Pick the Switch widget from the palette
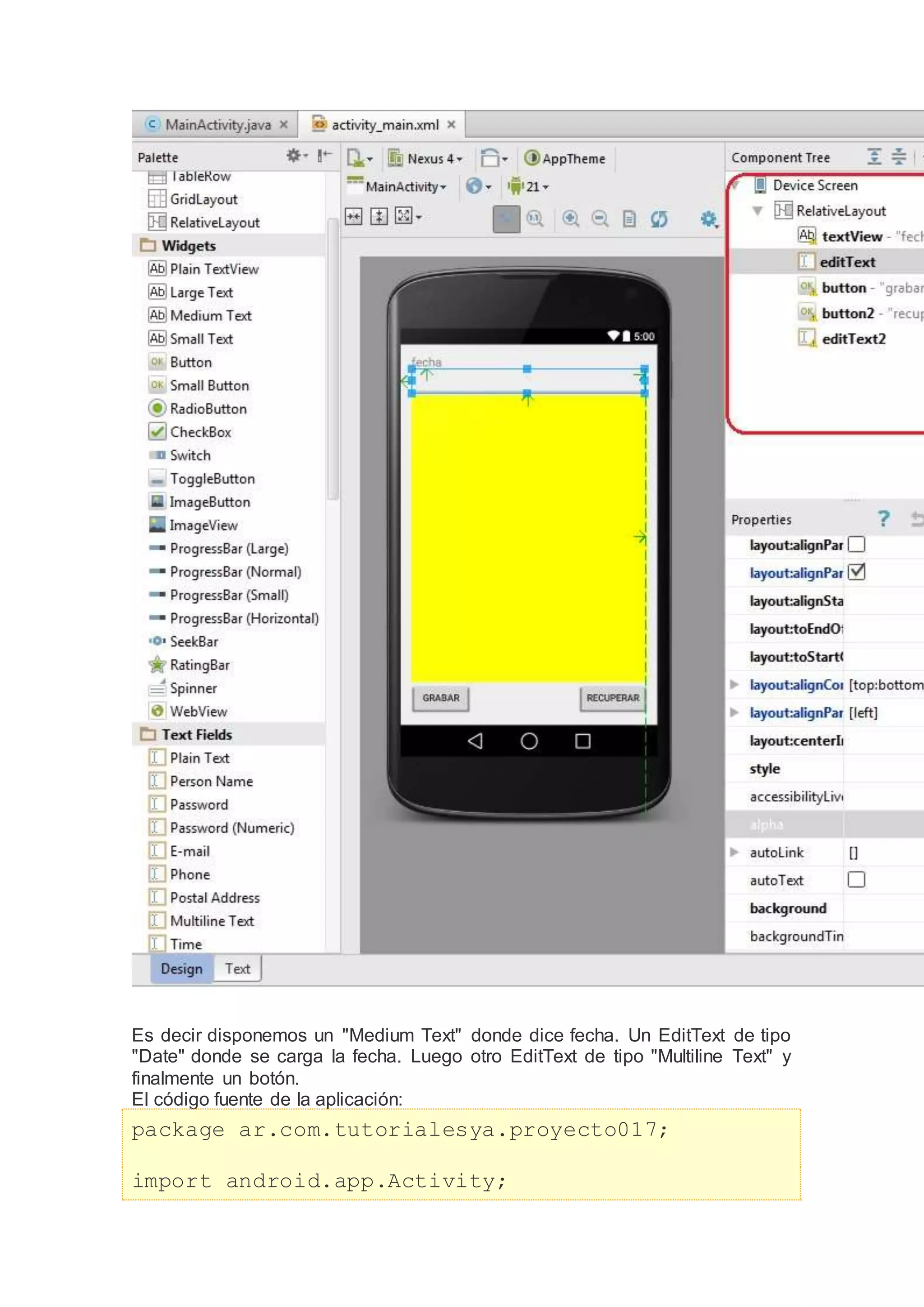 point(180,455)
